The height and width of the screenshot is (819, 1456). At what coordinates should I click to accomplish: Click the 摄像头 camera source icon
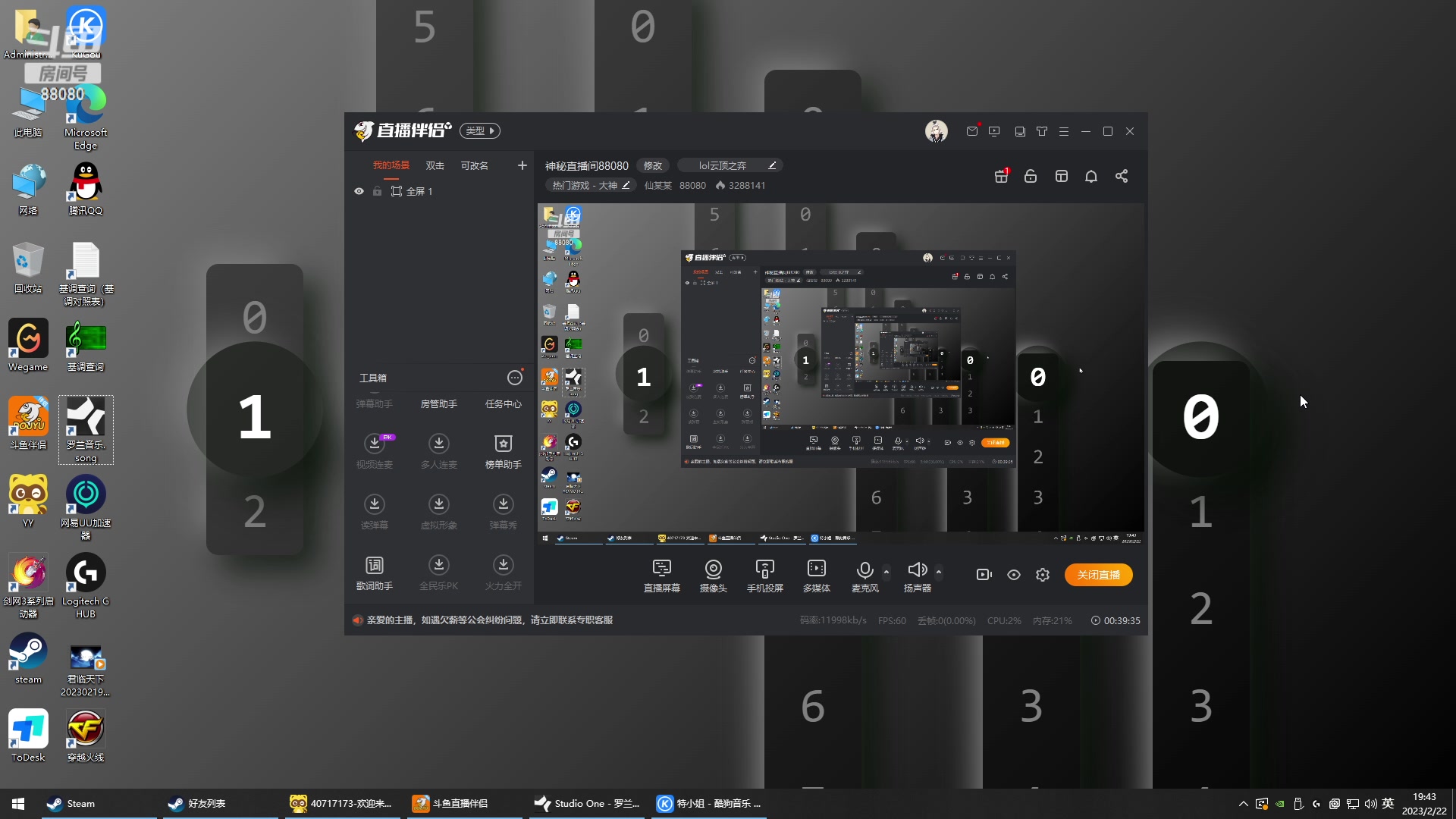click(x=713, y=570)
